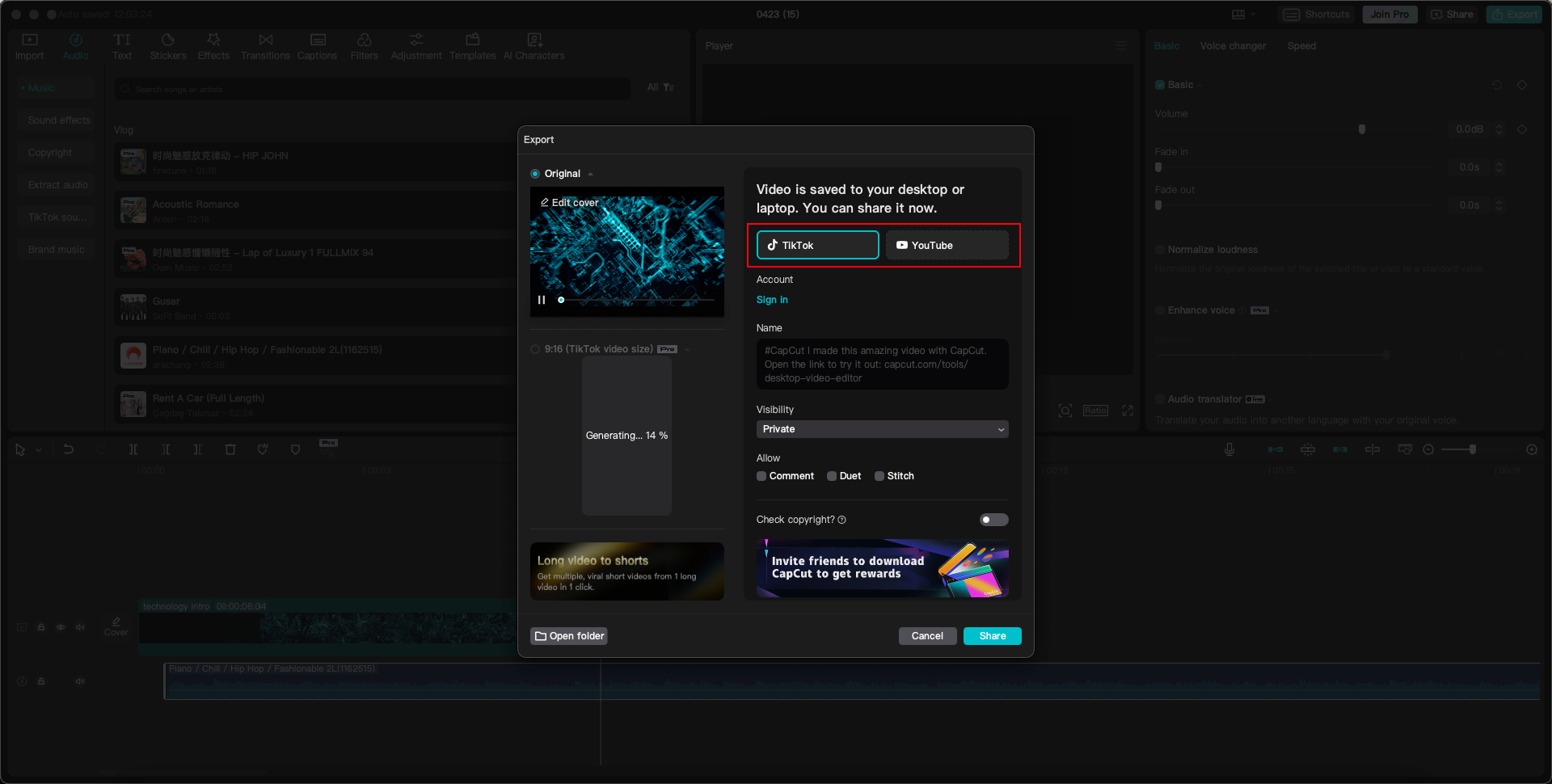1552x784 pixels.
Task: Cancel the export dialog
Action: coord(927,636)
